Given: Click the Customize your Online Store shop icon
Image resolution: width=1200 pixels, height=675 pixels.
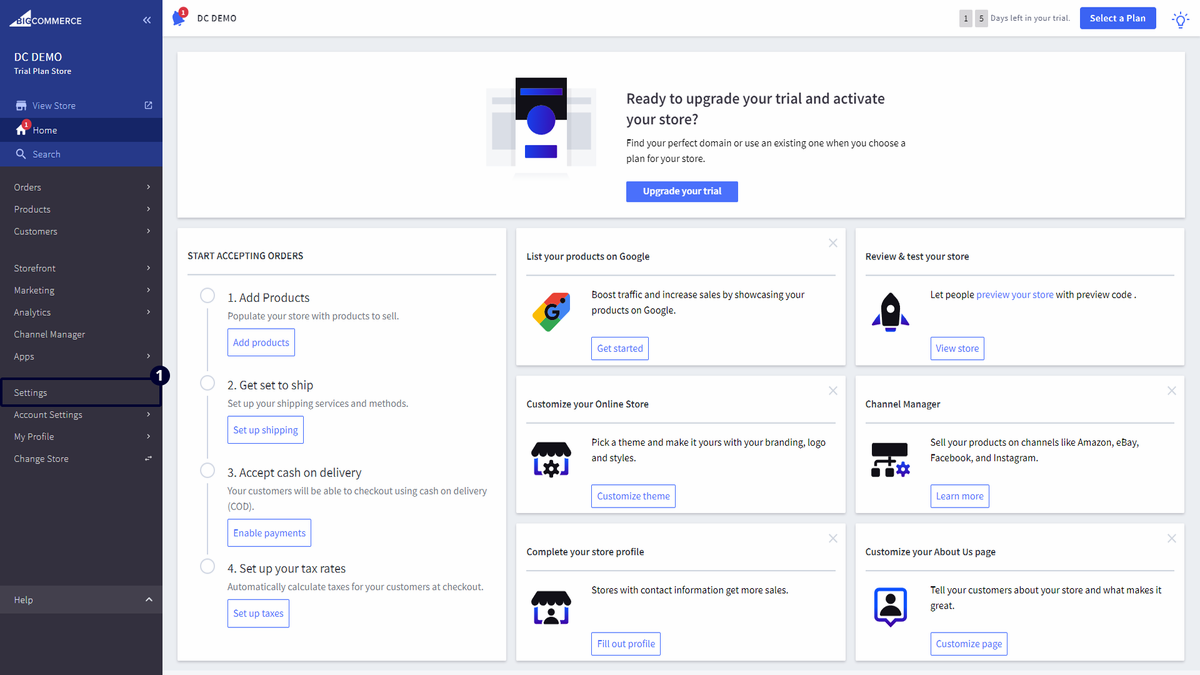Looking at the screenshot, I should [x=551, y=459].
